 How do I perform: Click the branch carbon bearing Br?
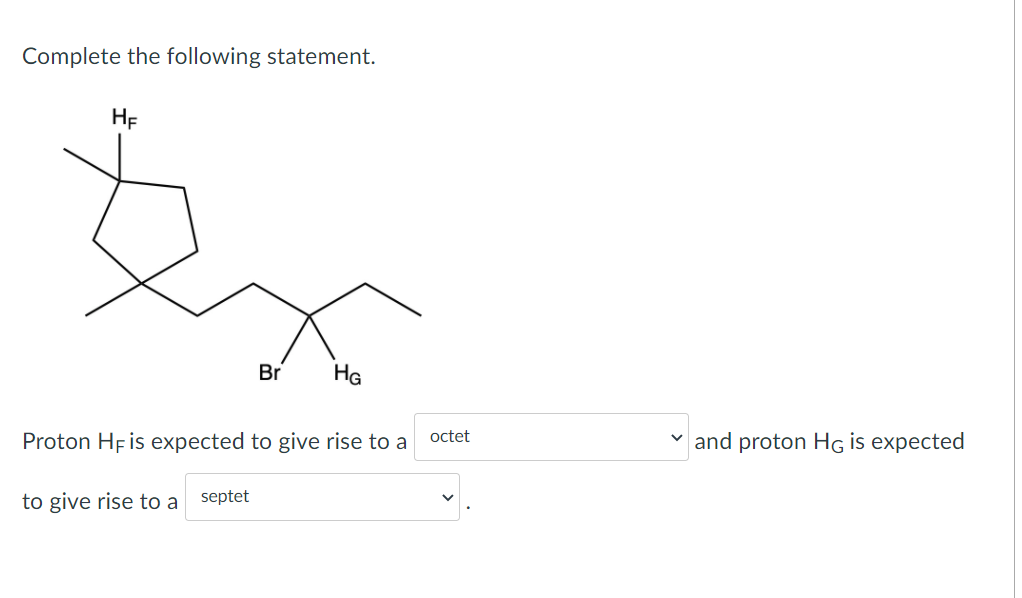click(x=308, y=318)
